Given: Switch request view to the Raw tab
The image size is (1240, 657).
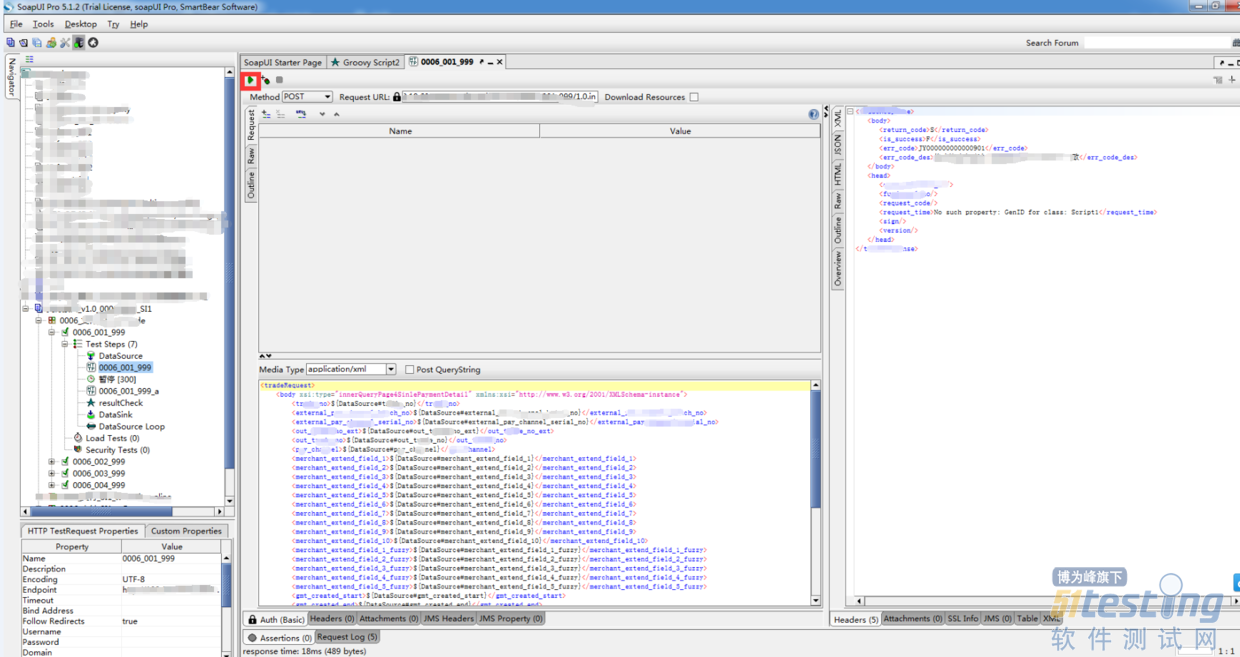Looking at the screenshot, I should (251, 156).
